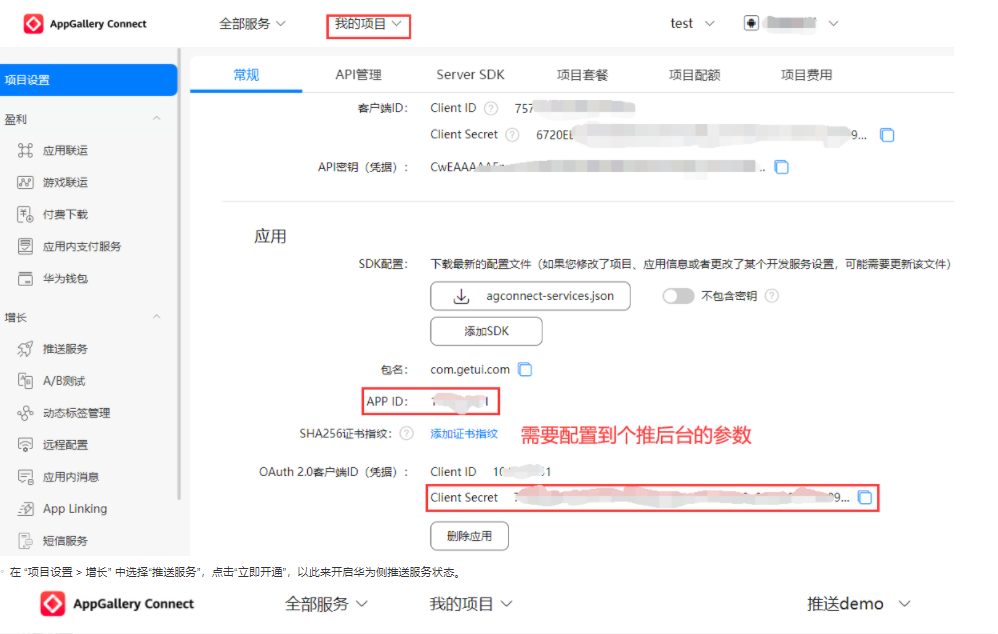
Task: Switch to the 项目费用 tab
Action: (x=806, y=75)
